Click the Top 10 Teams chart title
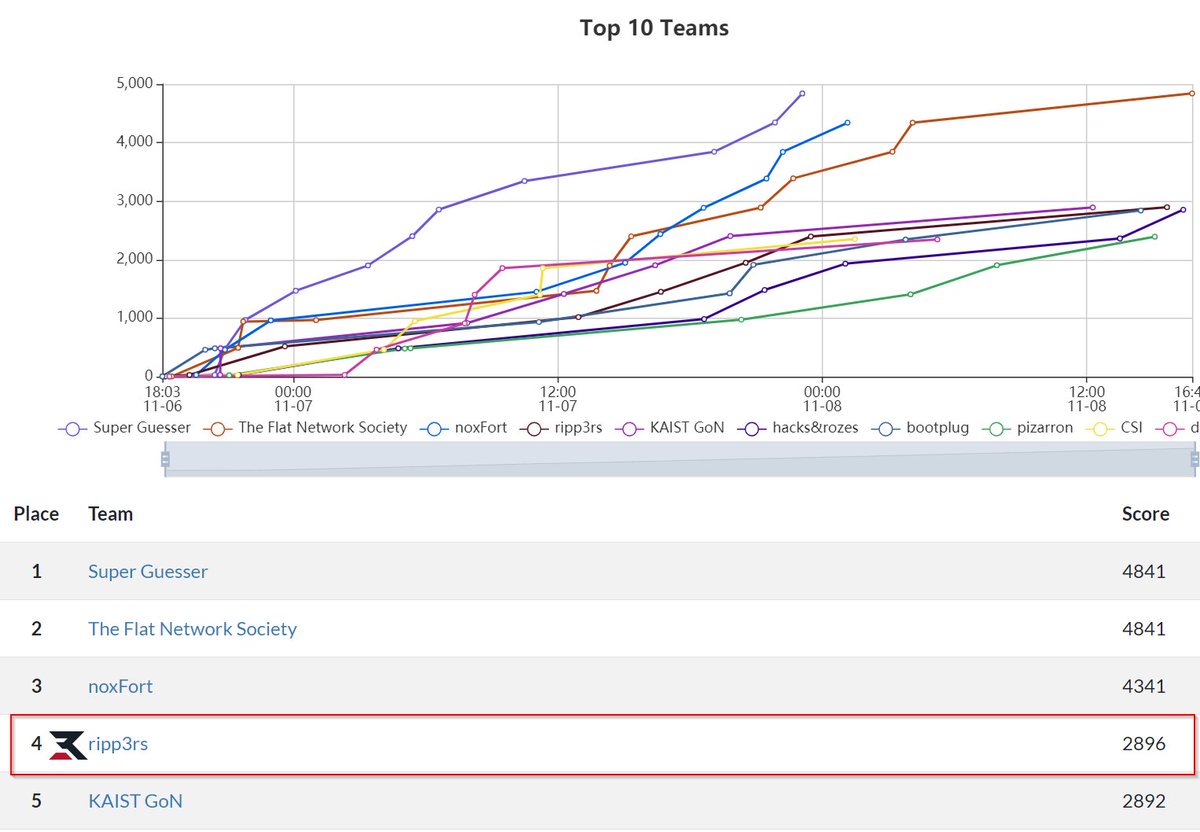 pyautogui.click(x=654, y=28)
